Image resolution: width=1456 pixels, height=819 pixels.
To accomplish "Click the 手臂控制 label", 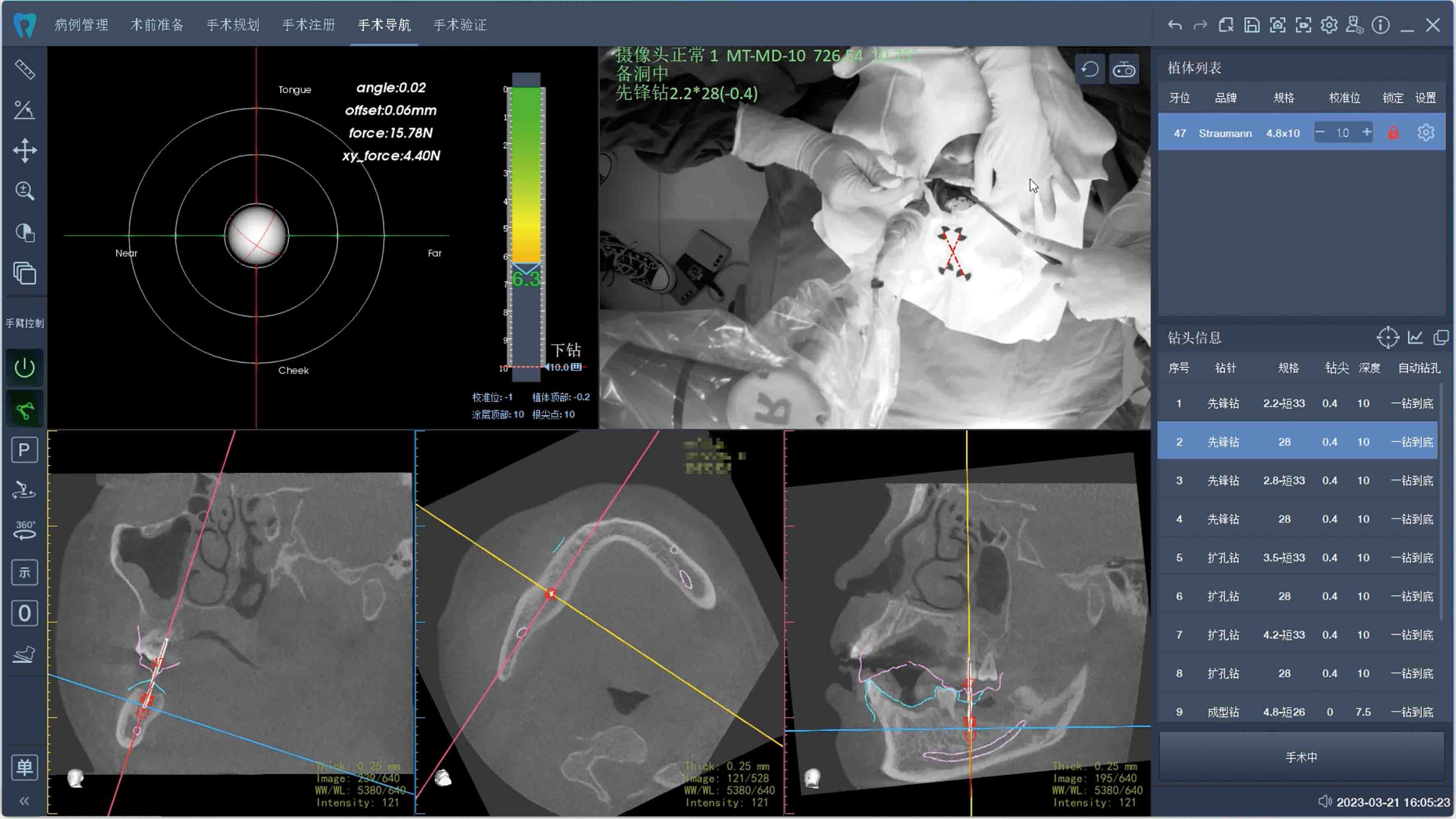I will tap(25, 323).
